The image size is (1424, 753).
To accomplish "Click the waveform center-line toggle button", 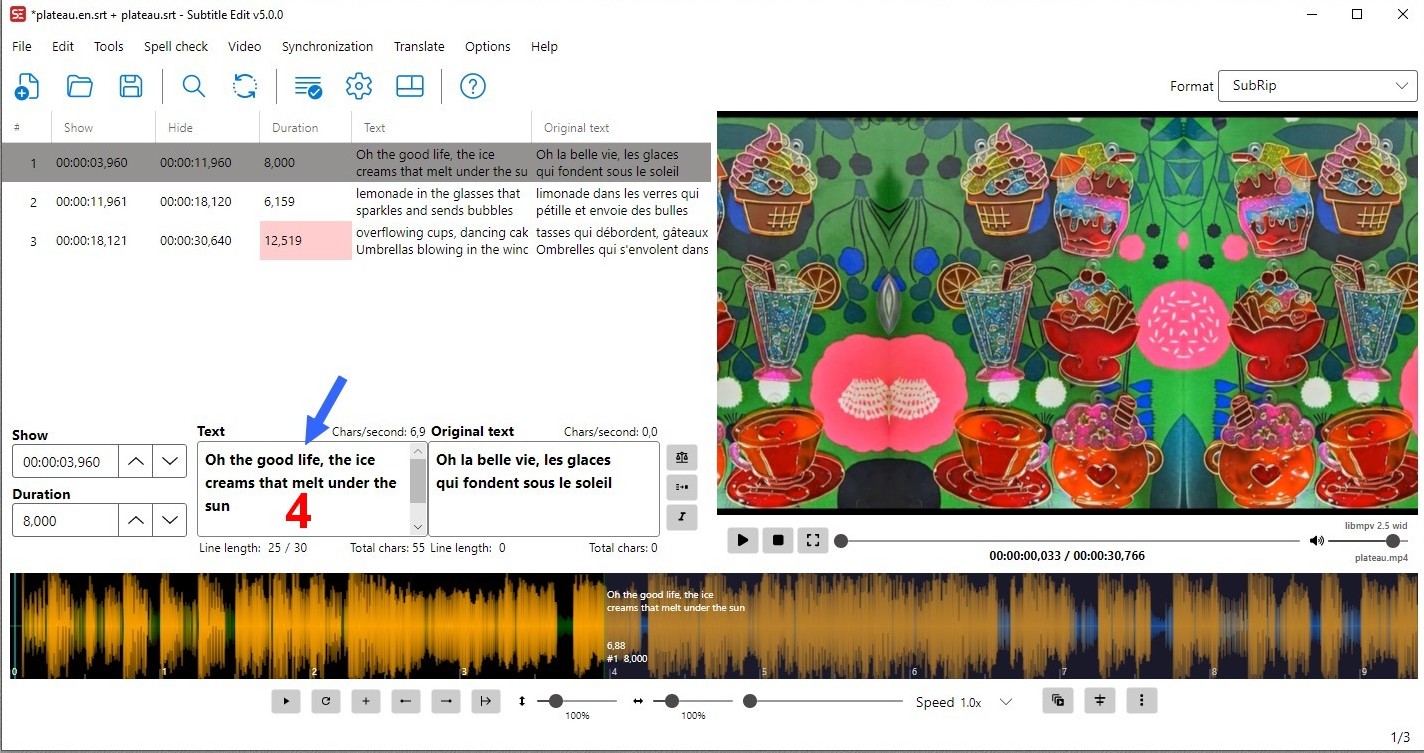I will [1100, 700].
